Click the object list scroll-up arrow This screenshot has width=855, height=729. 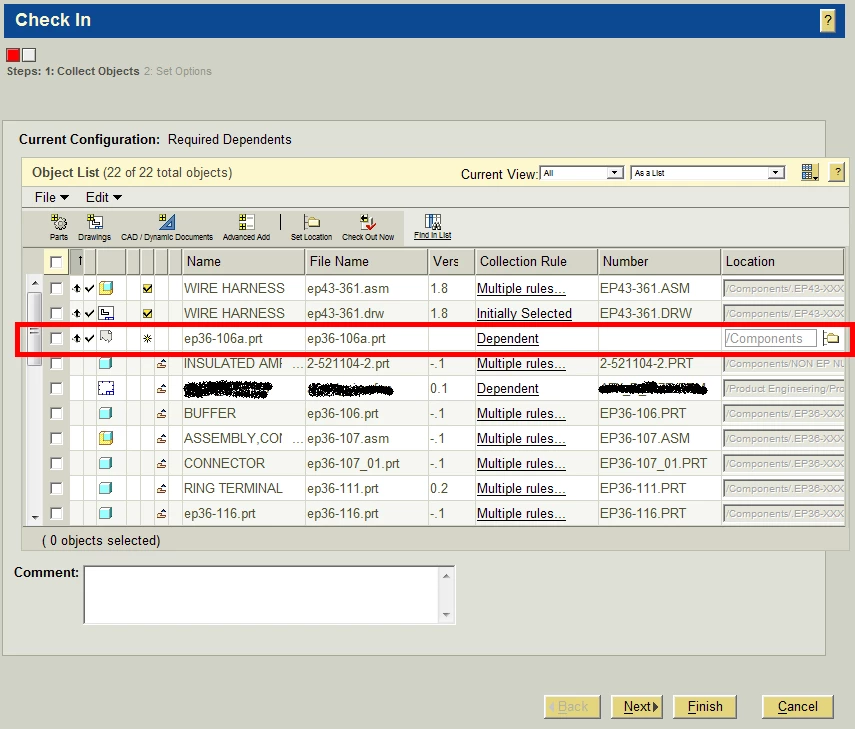pos(35,283)
